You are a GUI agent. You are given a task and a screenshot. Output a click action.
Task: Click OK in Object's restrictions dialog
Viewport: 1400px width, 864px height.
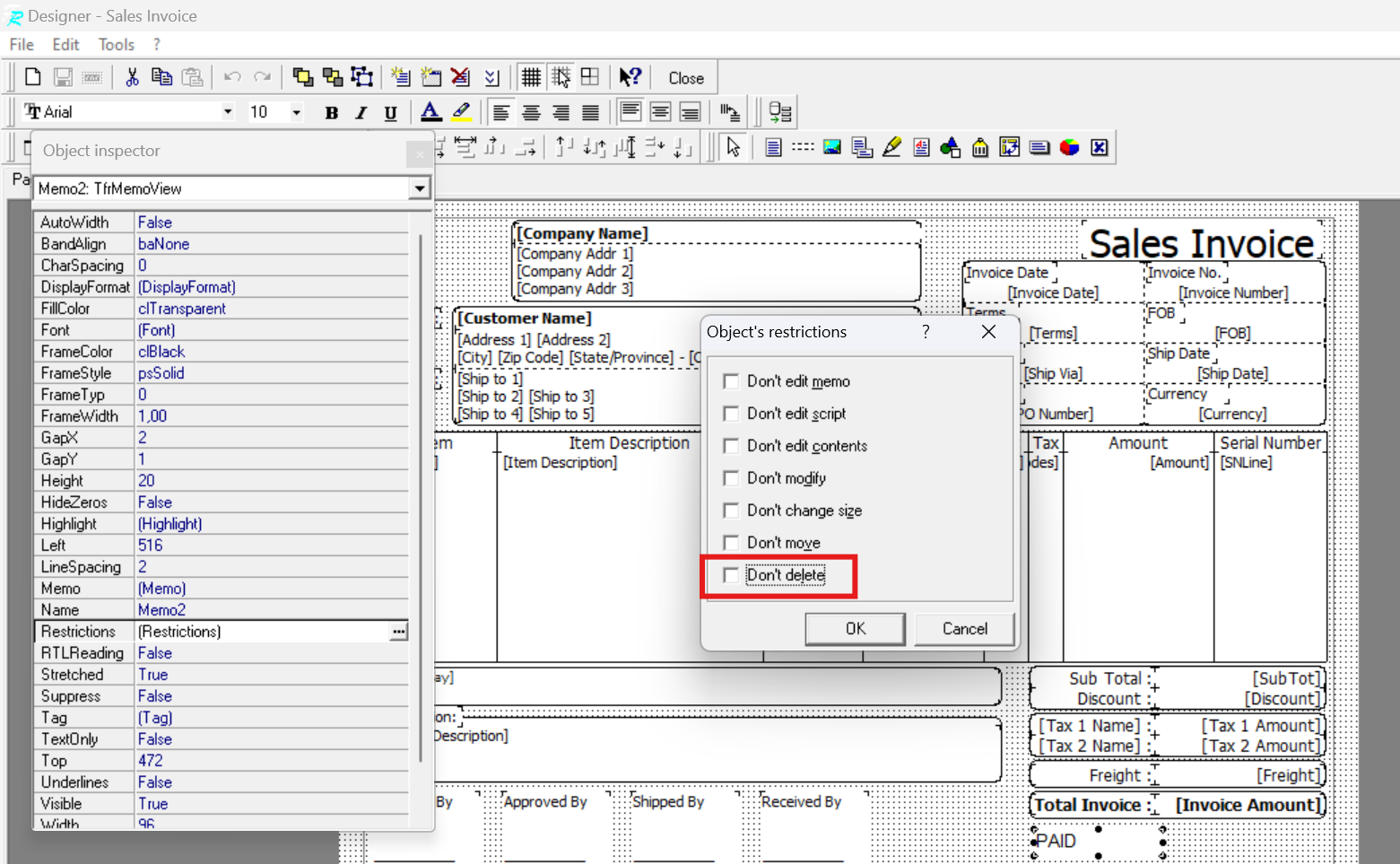tap(855, 629)
